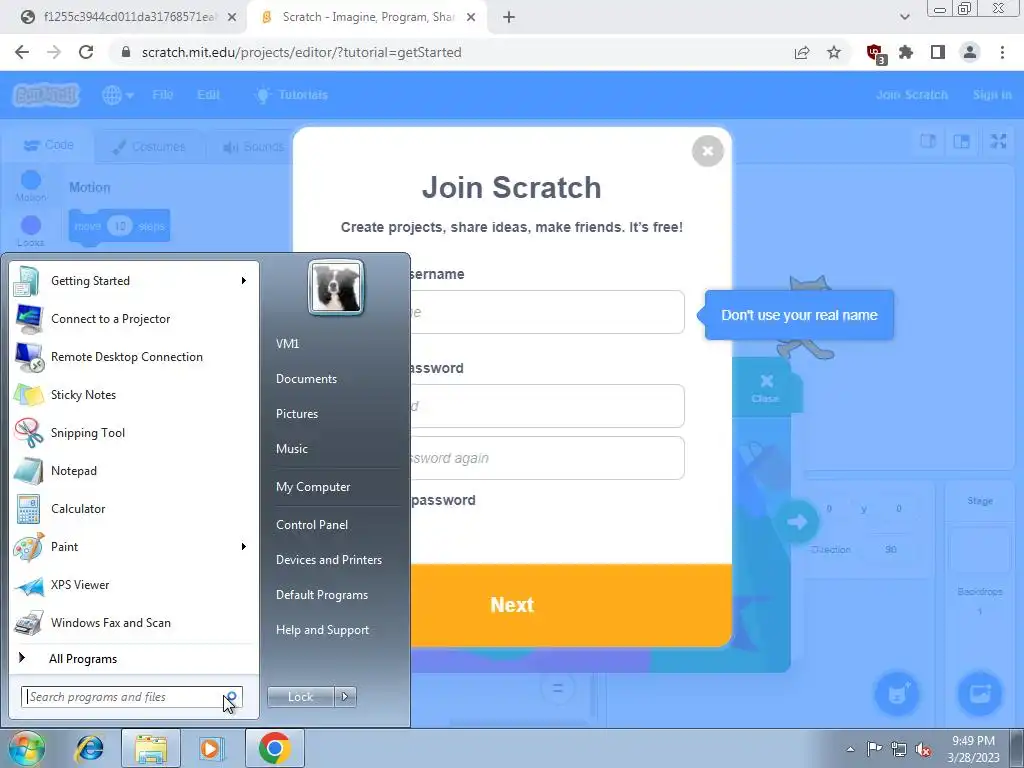Viewport: 1024px width, 768px height.
Task: Click the password input field
Action: [x=547, y=406]
